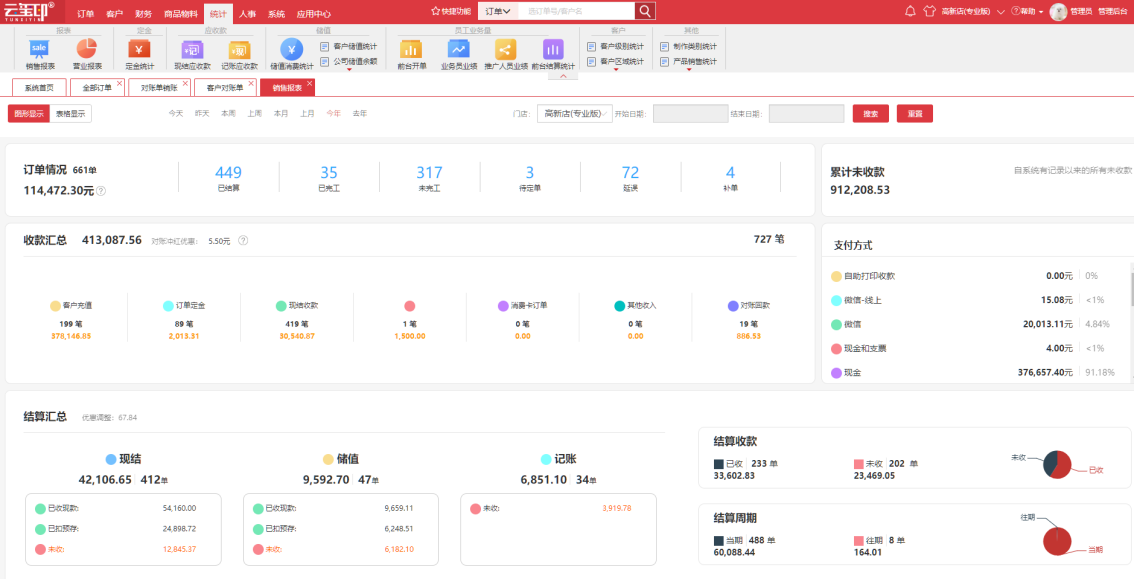Select the 本周 date range
The width and height of the screenshot is (1134, 579).
click(x=229, y=113)
